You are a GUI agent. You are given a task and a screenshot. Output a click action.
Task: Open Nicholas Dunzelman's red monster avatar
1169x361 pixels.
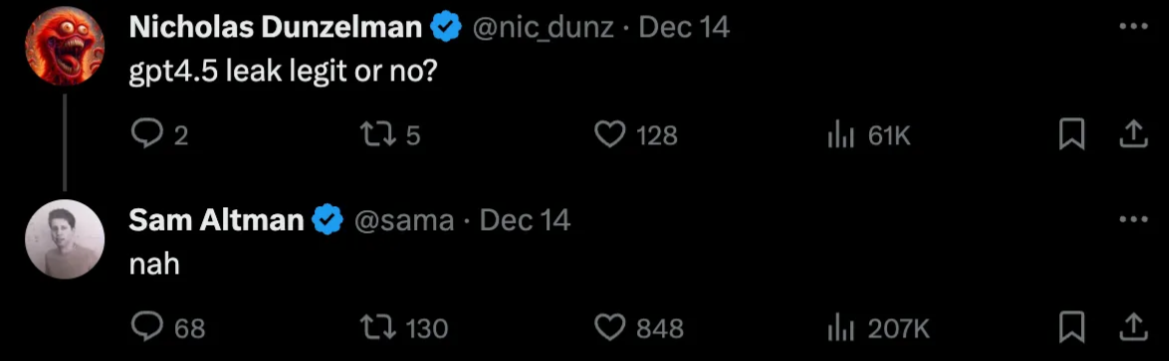tap(65, 46)
